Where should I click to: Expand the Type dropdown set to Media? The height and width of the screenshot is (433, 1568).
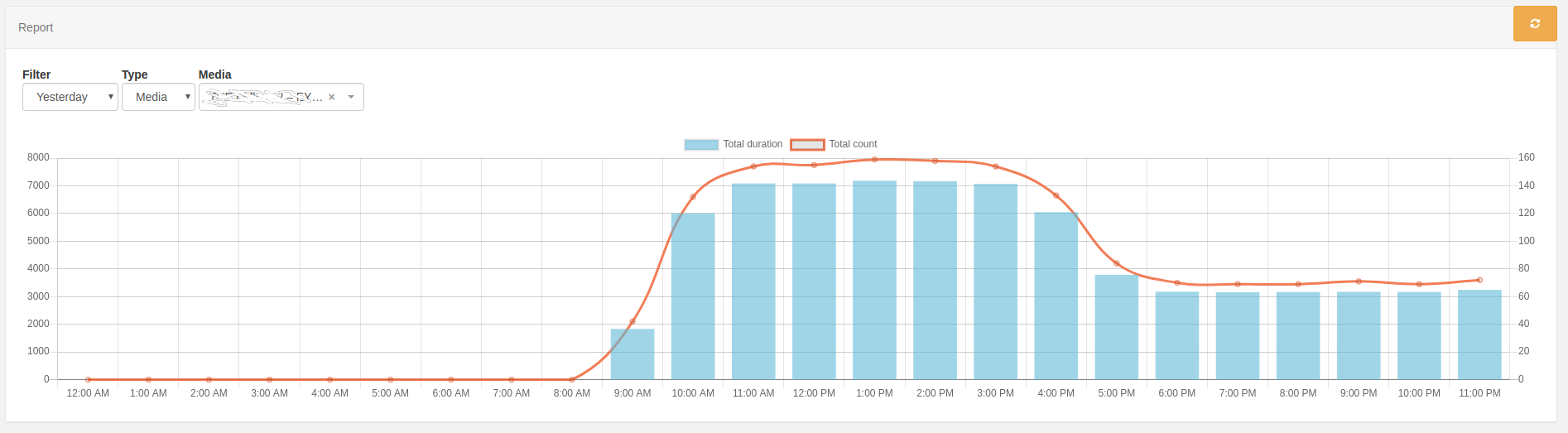coord(158,97)
